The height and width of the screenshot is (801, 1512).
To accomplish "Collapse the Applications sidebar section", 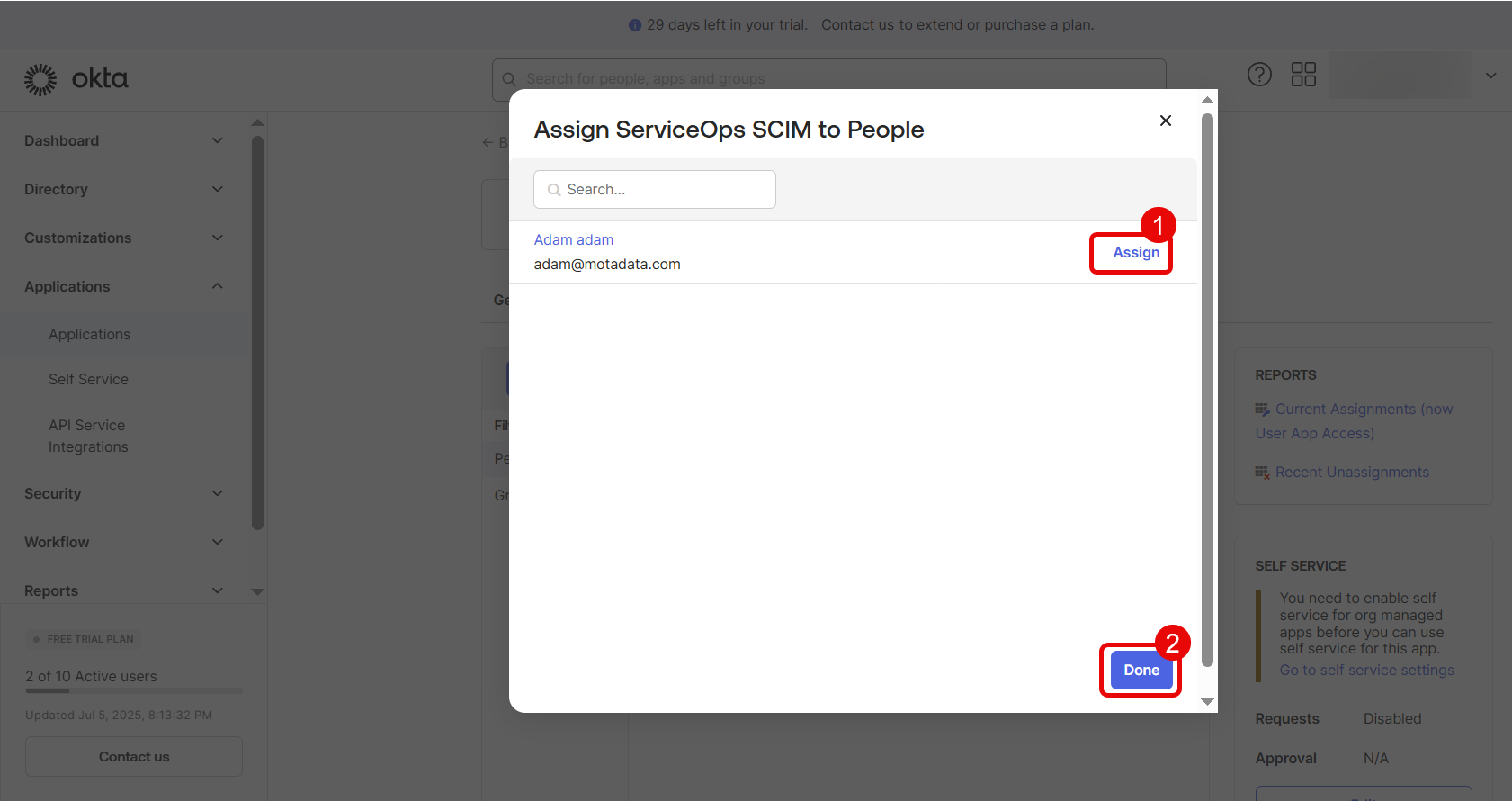I will [217, 286].
